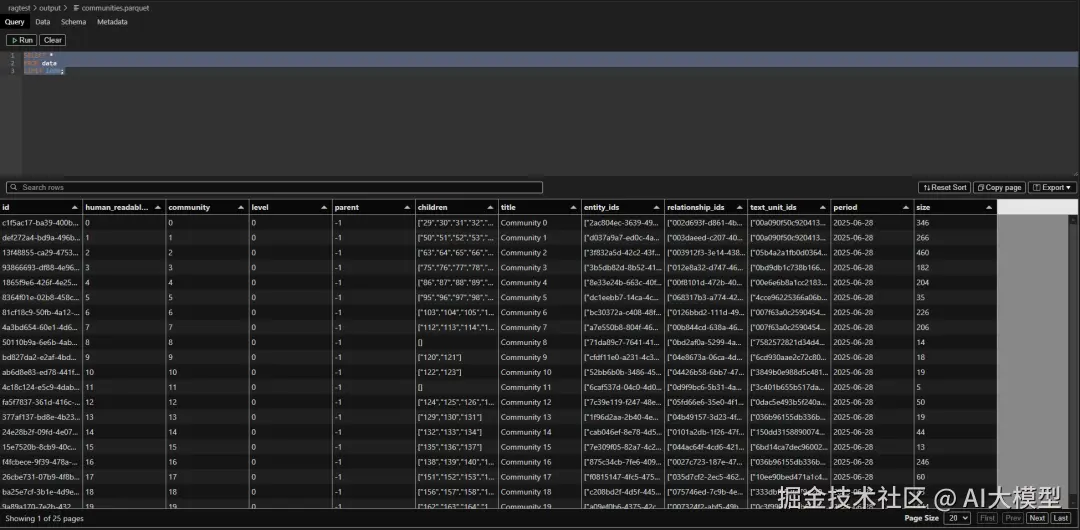
Task: Sort by the period column arrow
Action: point(904,207)
